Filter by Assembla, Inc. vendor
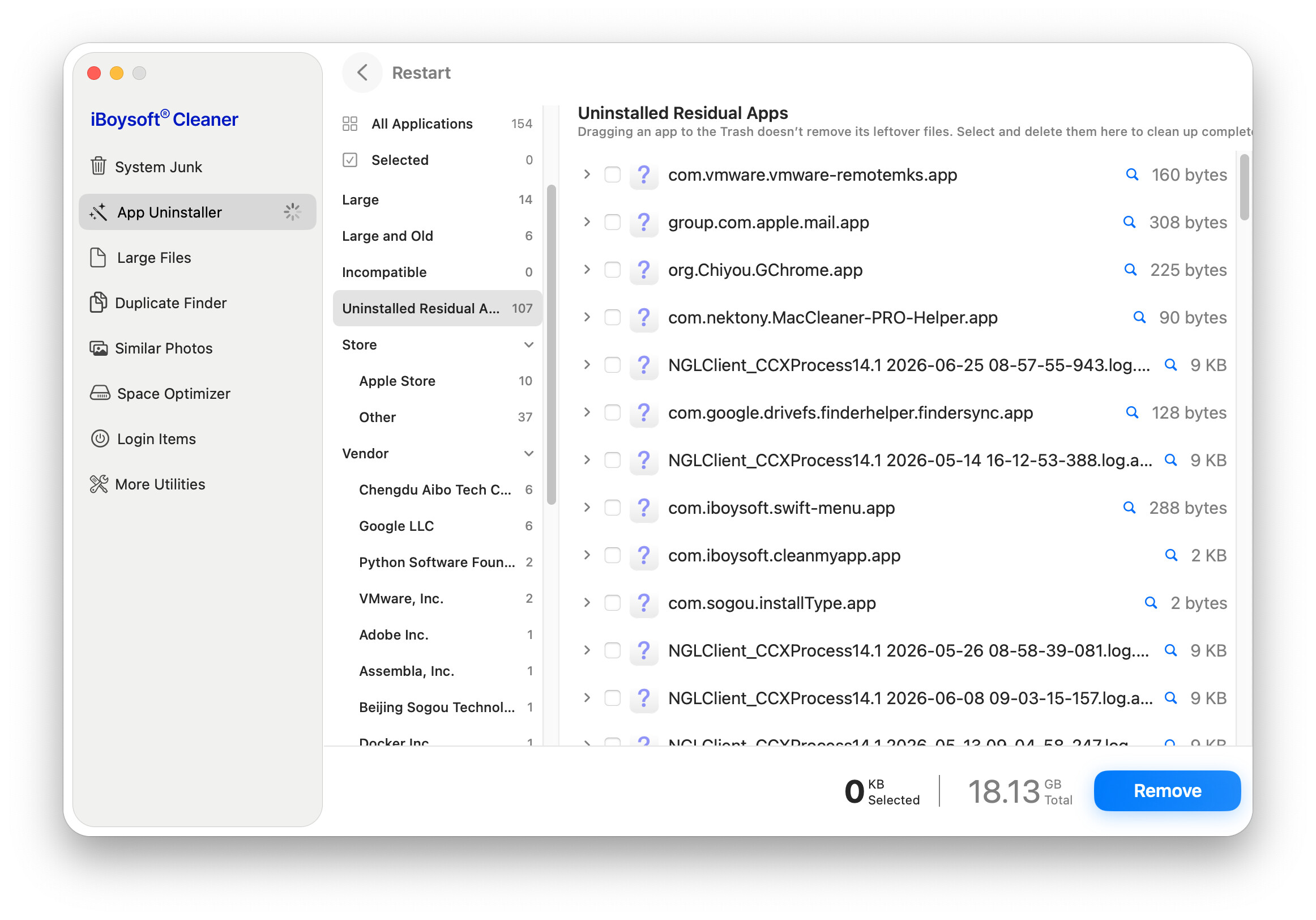The height and width of the screenshot is (920, 1316). click(x=437, y=671)
